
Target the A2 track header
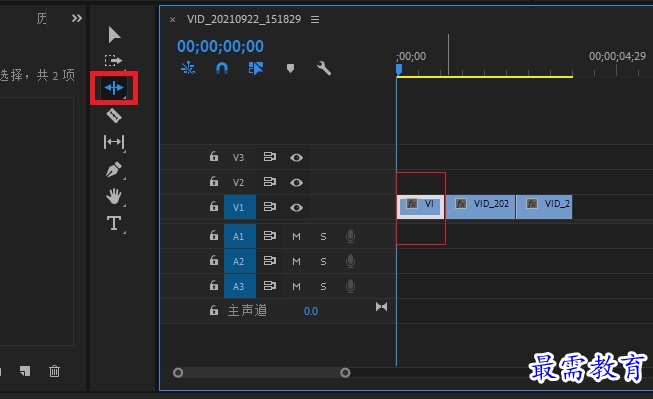tap(239, 261)
